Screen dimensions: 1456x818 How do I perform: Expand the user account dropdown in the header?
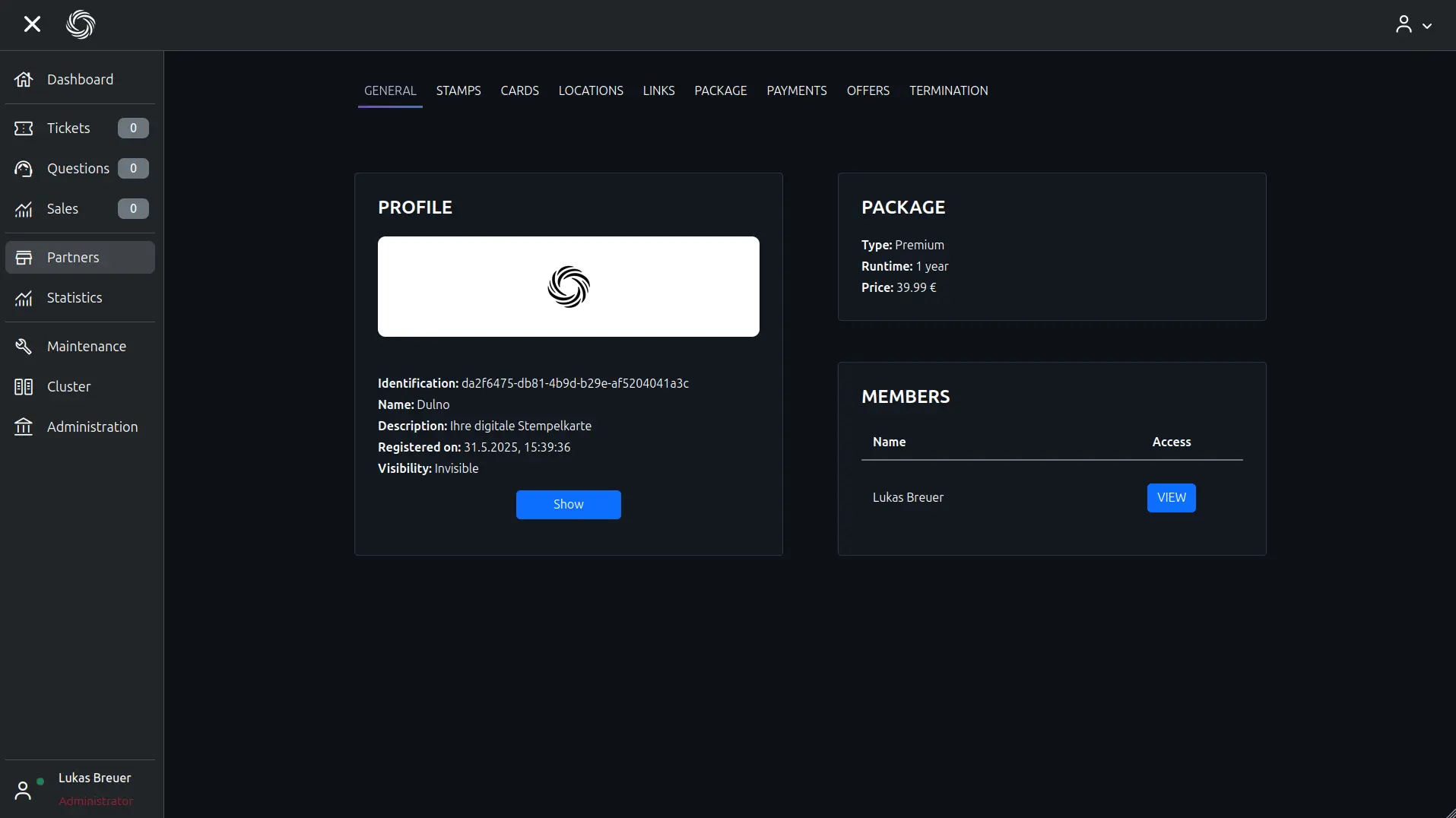click(x=1413, y=25)
